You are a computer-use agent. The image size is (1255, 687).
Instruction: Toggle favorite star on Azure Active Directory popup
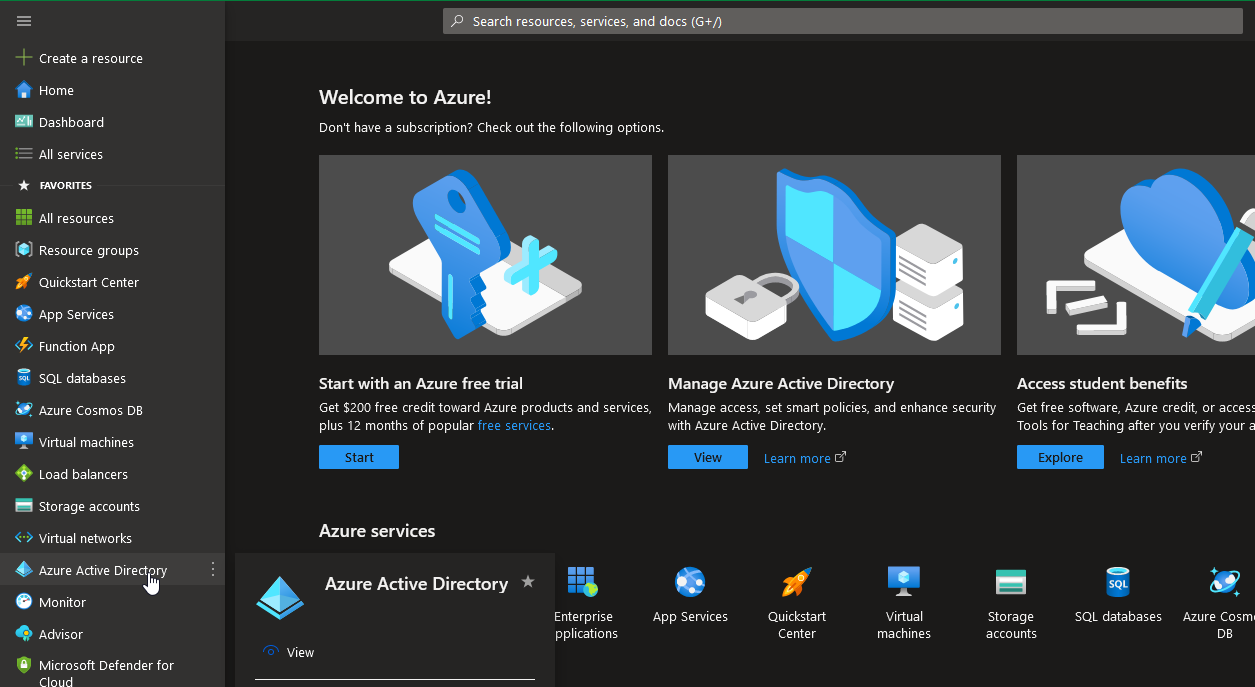528,582
